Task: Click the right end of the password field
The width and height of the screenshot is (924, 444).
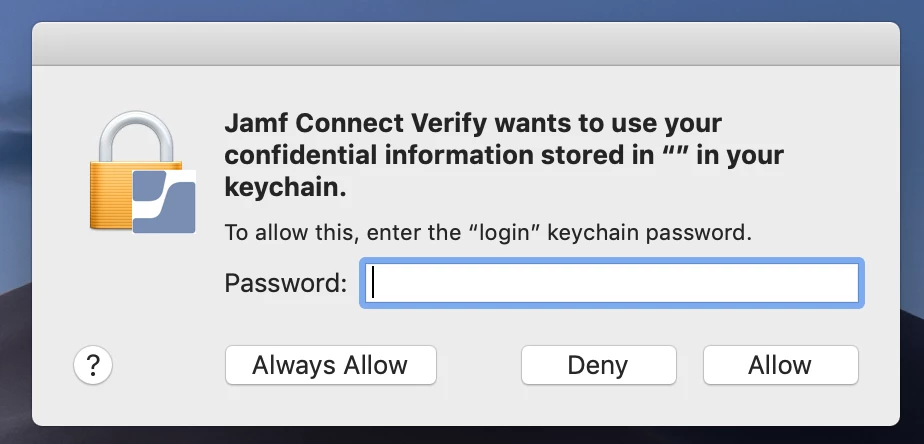Action: 849,283
